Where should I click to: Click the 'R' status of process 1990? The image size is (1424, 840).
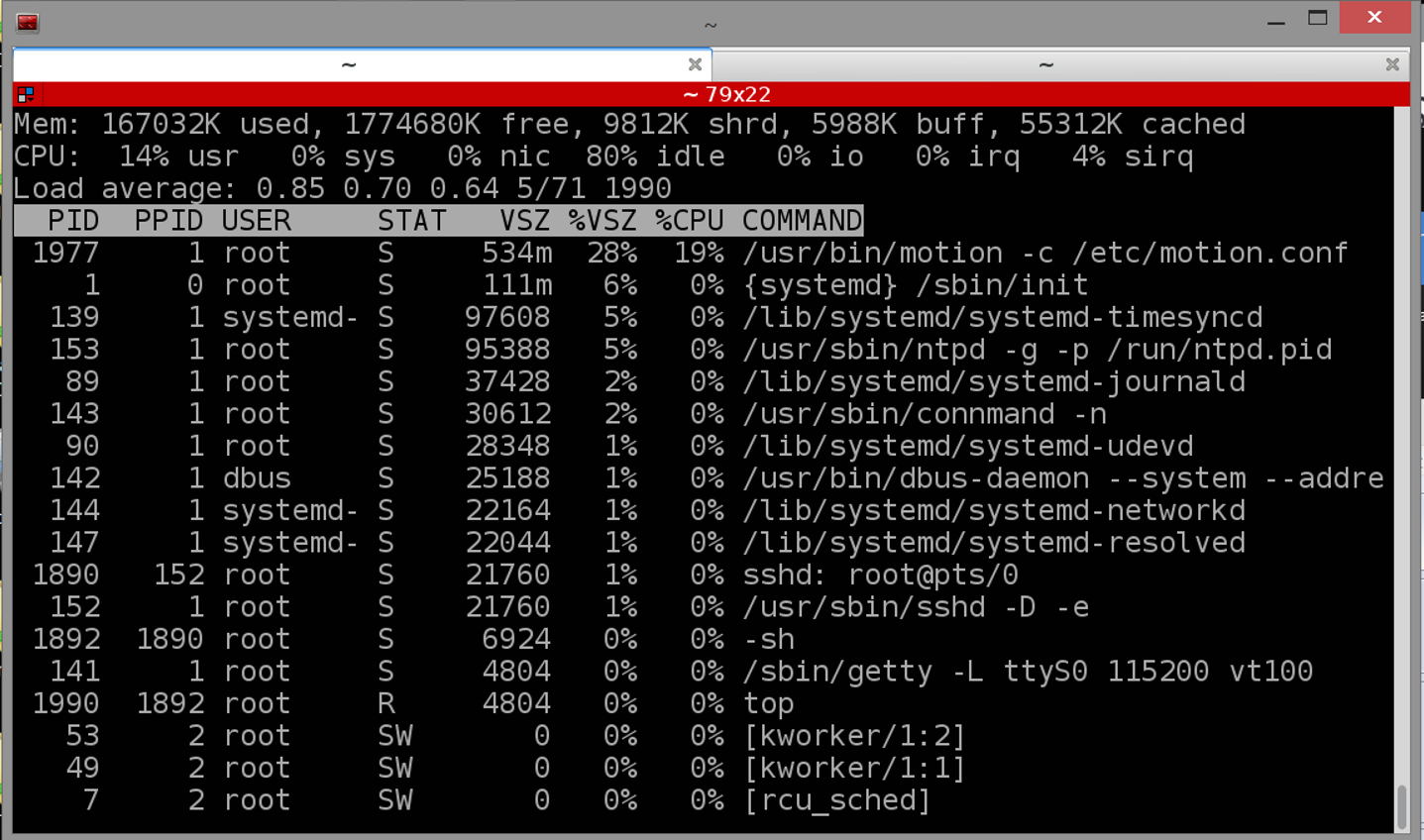[x=386, y=703]
